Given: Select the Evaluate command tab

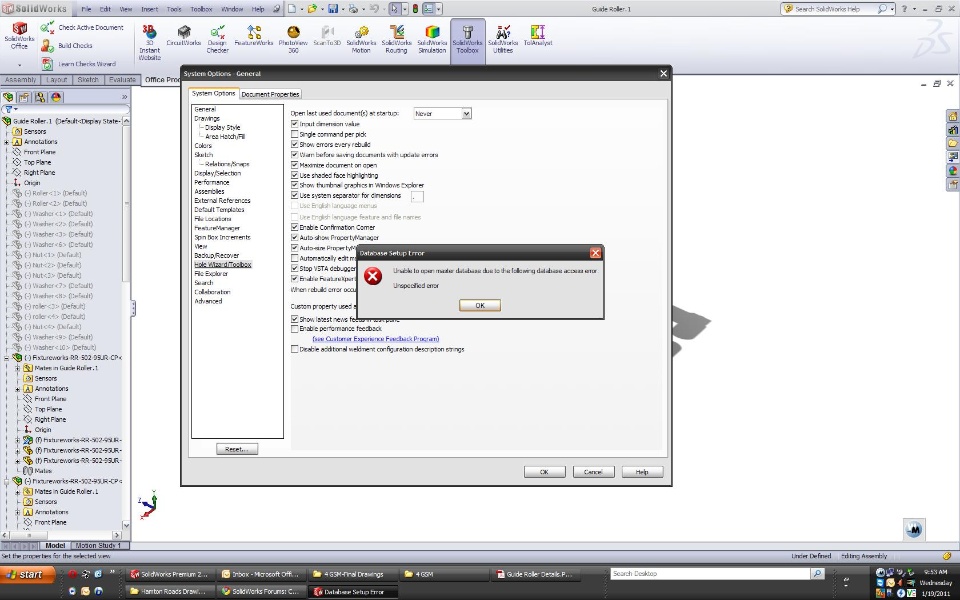Looking at the screenshot, I should (122, 80).
